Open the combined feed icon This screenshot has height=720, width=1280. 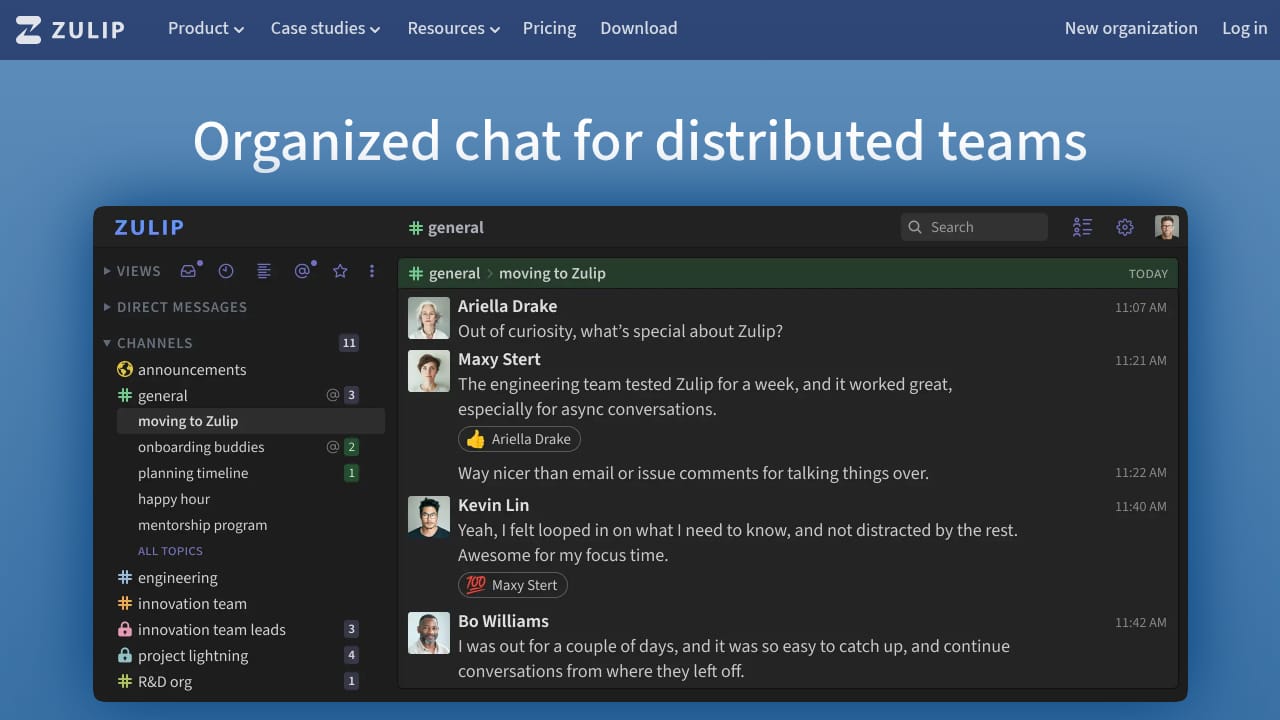click(x=264, y=271)
